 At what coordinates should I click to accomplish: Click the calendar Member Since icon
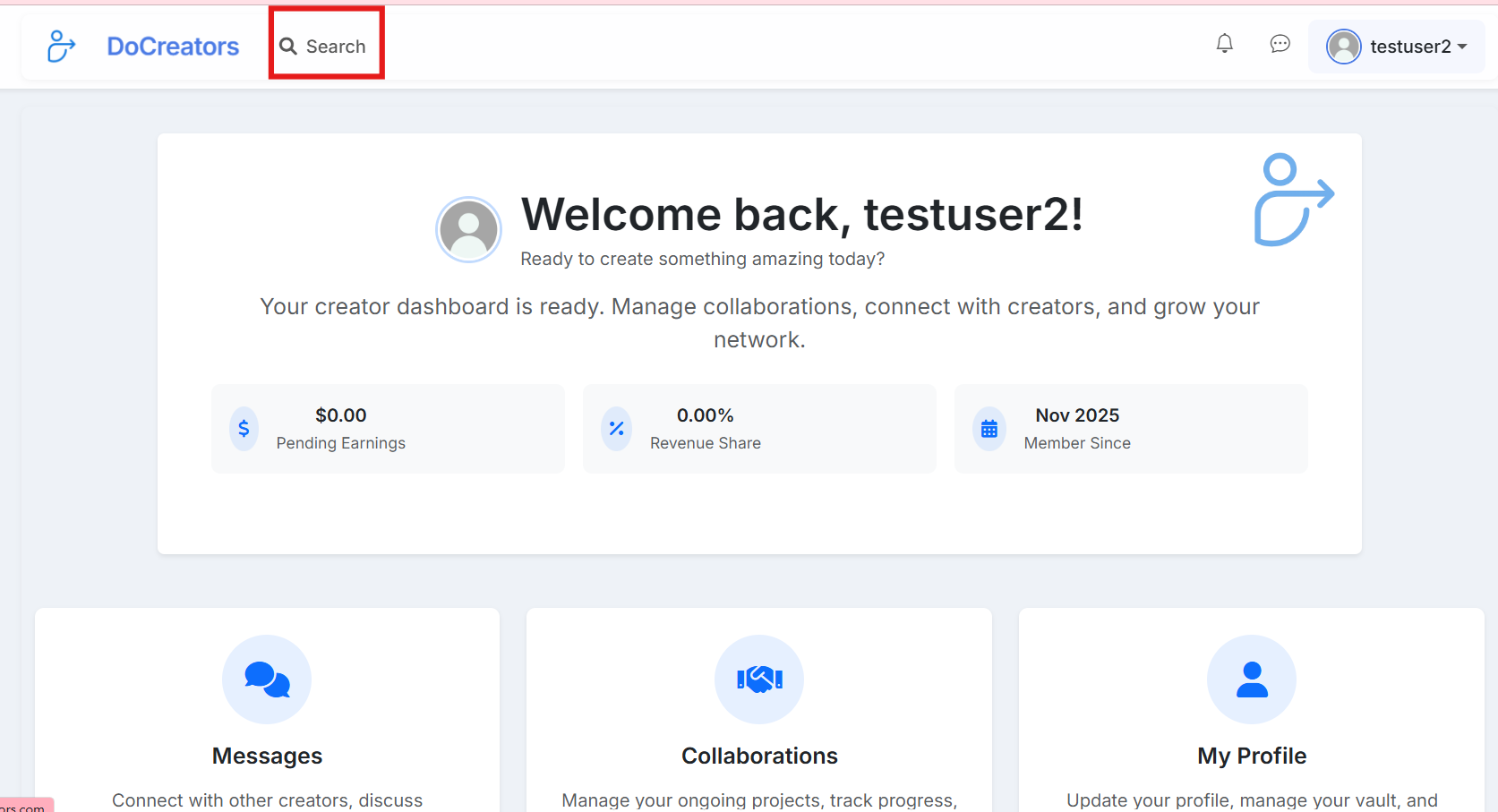(x=989, y=429)
